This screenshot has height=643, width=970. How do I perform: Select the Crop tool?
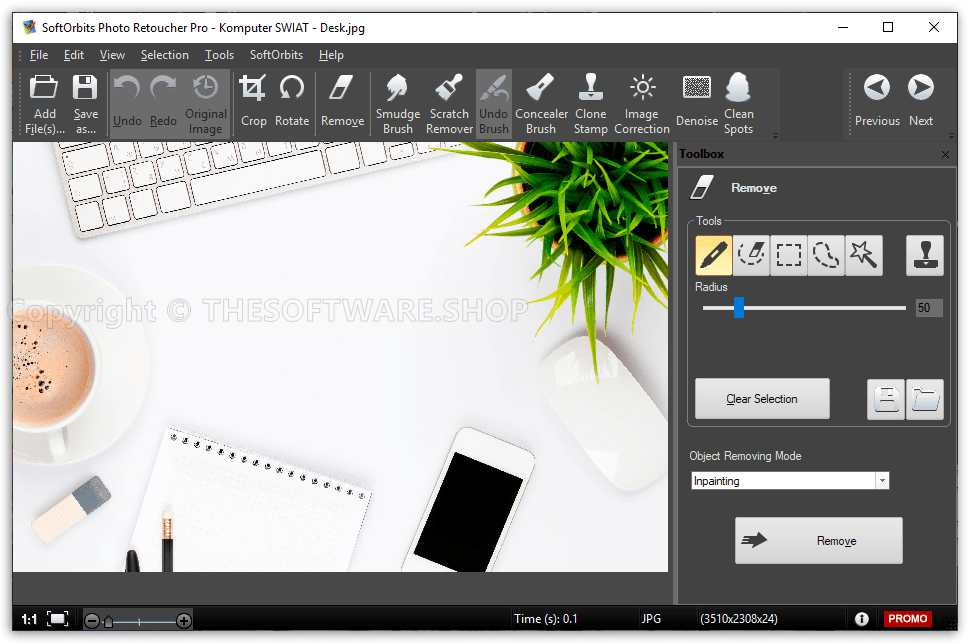point(253,103)
